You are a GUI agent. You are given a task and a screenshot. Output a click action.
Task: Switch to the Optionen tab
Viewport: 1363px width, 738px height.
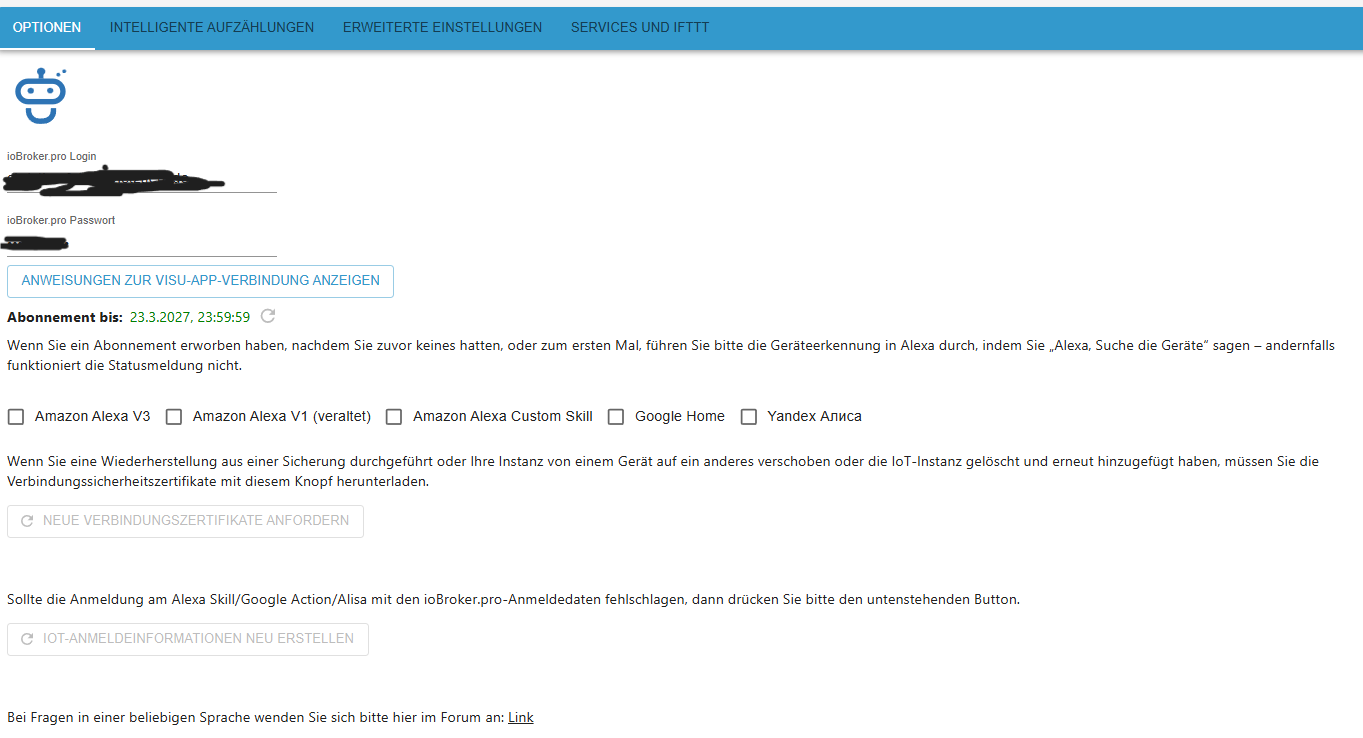pos(47,27)
